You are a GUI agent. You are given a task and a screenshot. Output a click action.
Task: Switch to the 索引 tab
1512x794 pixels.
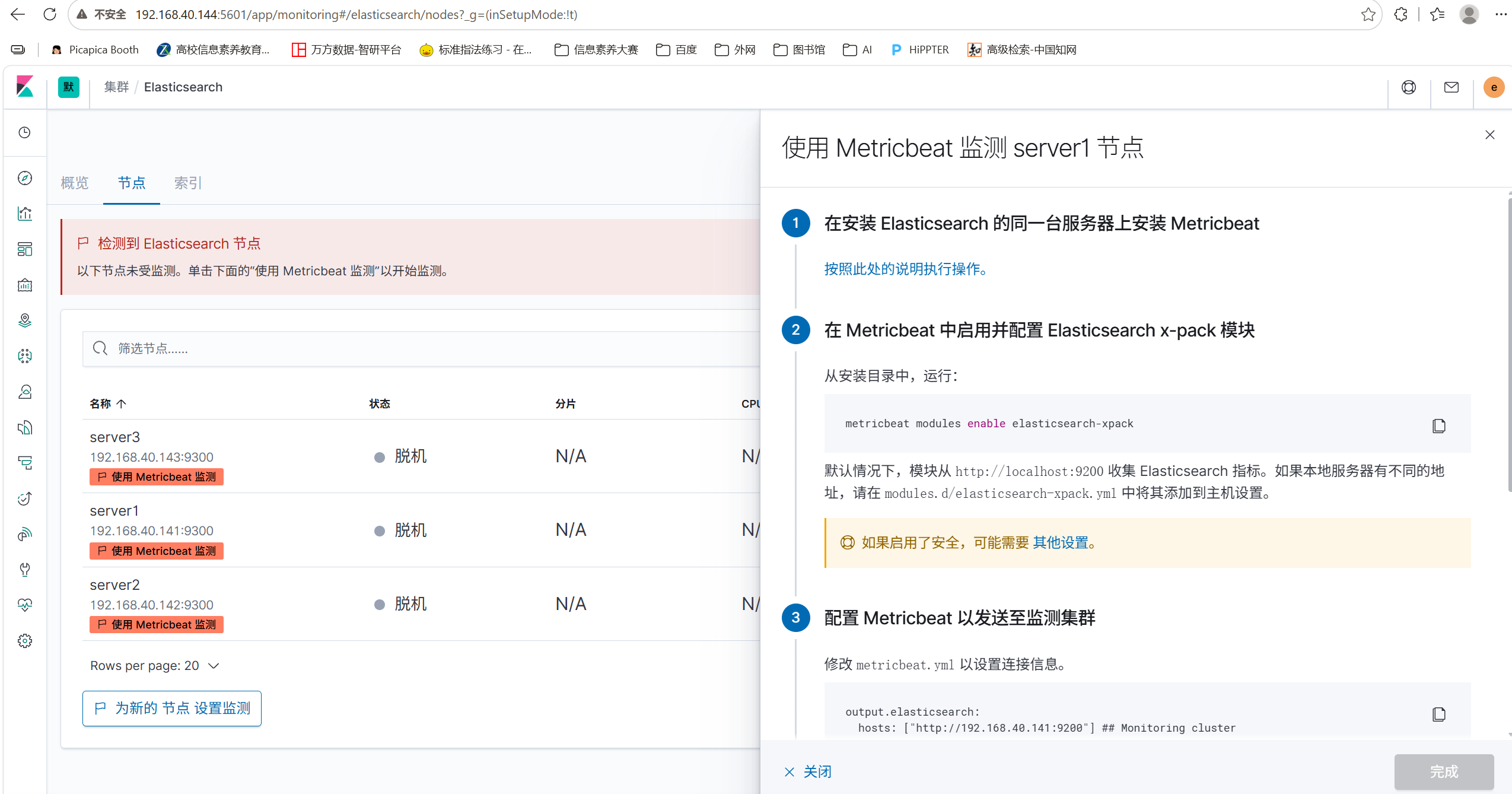pos(188,183)
